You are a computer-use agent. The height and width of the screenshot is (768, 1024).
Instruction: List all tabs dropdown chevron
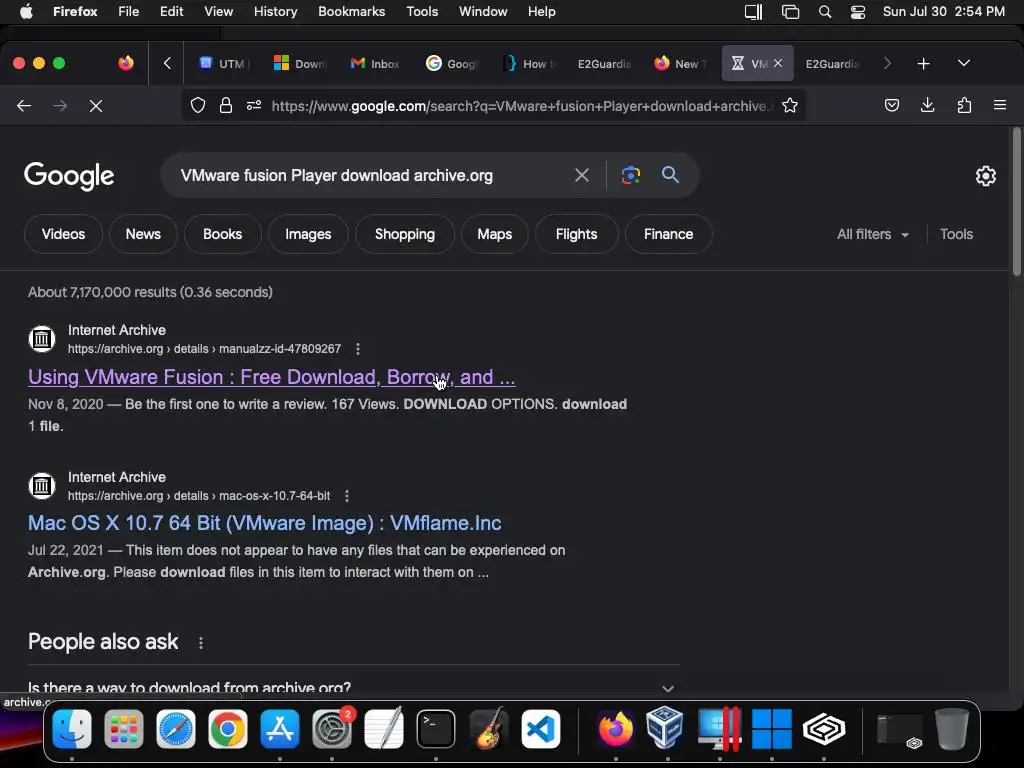pos(964,63)
